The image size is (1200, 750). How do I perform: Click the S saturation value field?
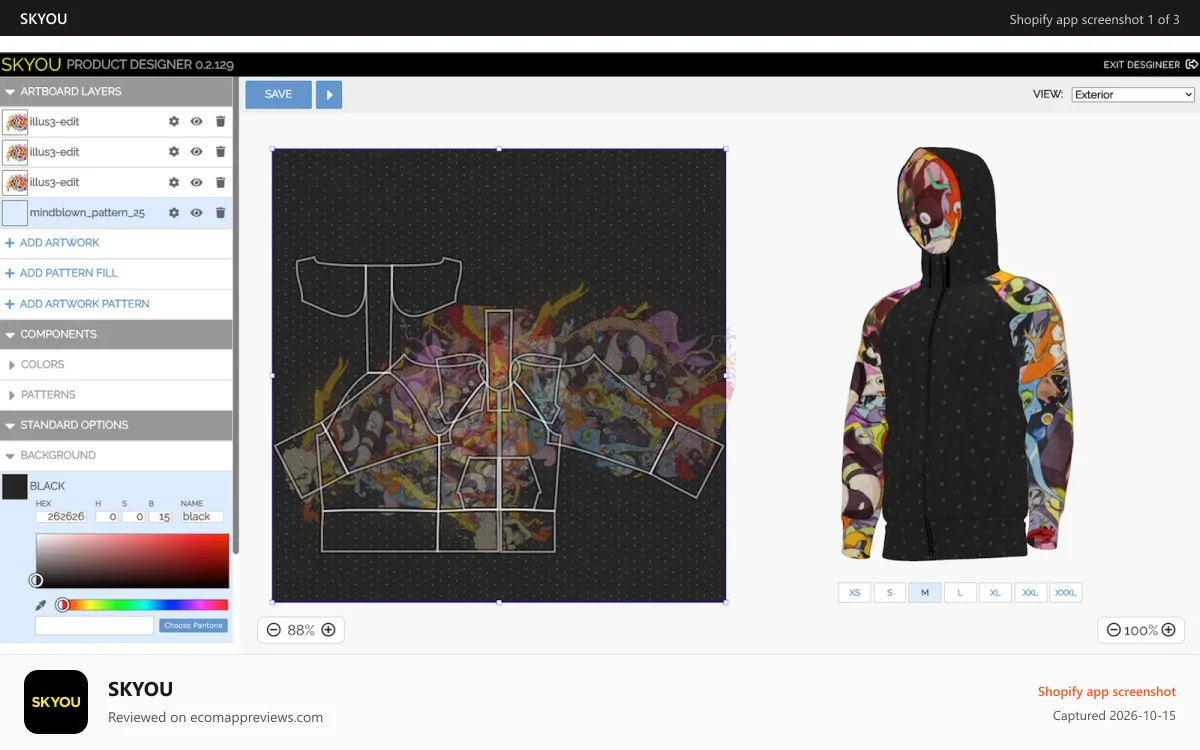tap(133, 517)
